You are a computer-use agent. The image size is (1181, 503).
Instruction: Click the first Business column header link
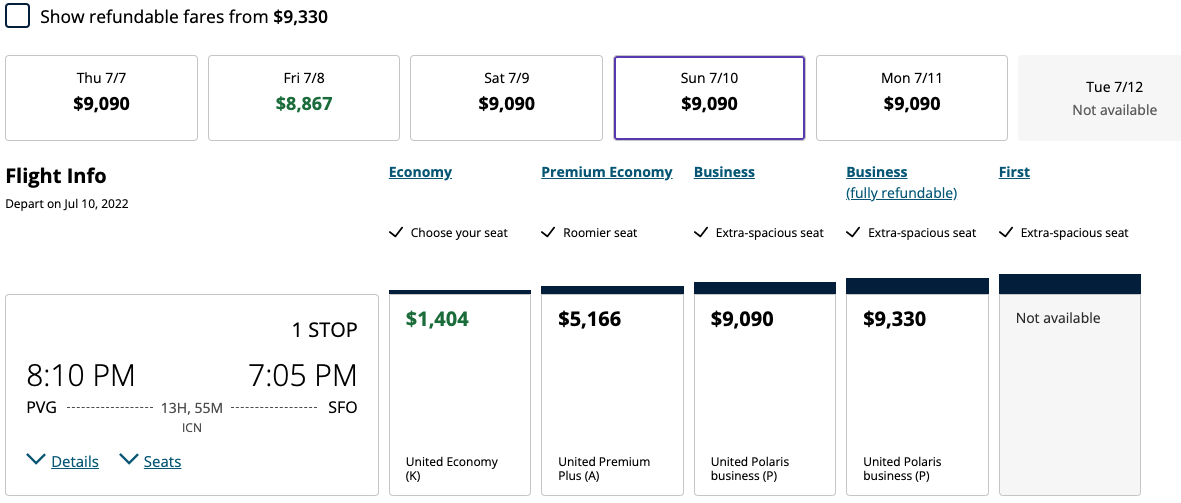pos(724,172)
